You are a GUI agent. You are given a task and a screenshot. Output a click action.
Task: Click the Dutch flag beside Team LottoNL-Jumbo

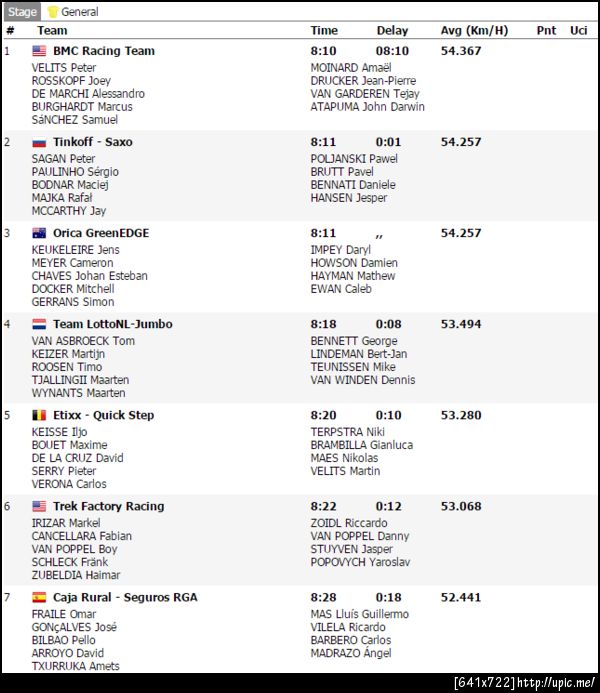(x=39, y=324)
